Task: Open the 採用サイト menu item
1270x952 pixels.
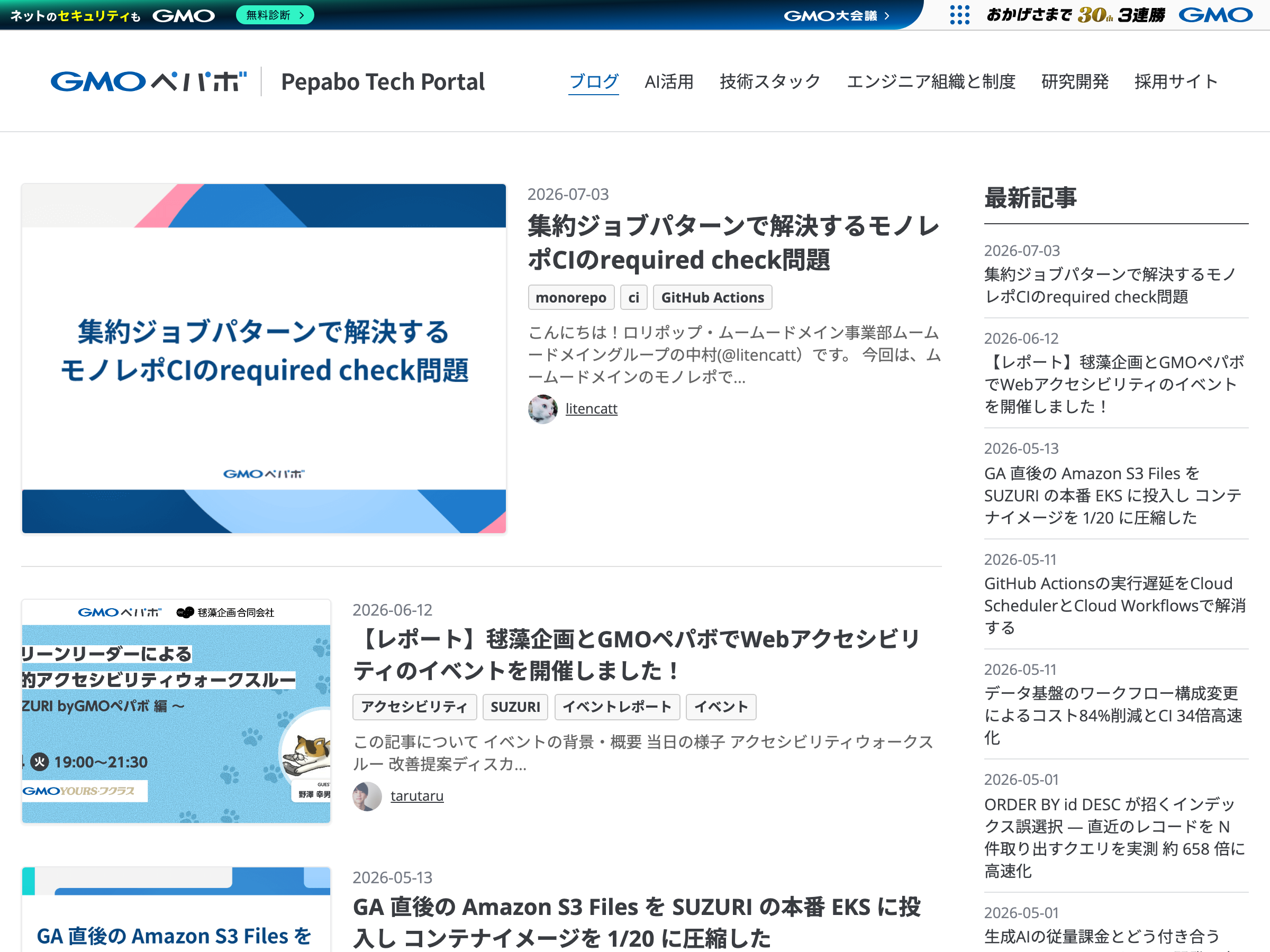Action: (x=1176, y=81)
